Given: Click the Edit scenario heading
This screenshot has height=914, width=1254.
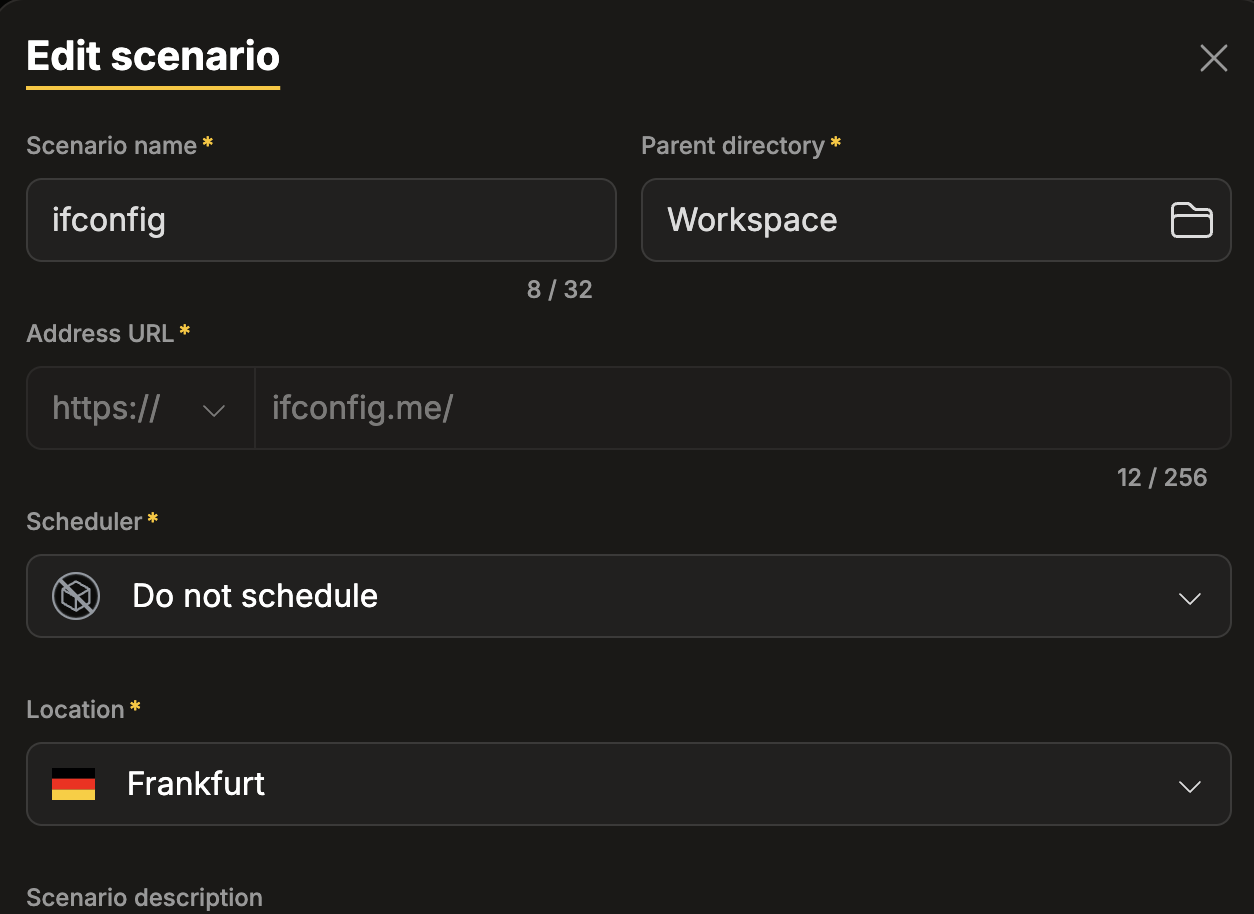Looking at the screenshot, I should click(153, 56).
